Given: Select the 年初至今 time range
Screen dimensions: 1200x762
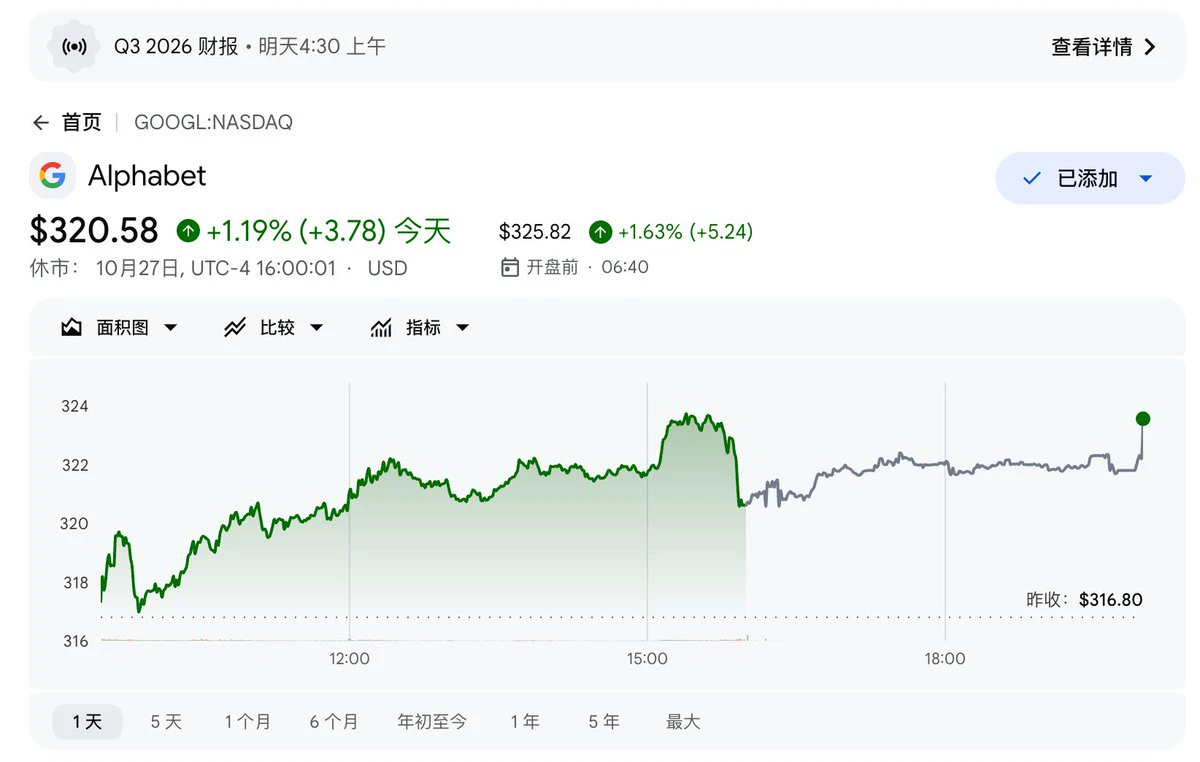Looking at the screenshot, I should coord(432,721).
